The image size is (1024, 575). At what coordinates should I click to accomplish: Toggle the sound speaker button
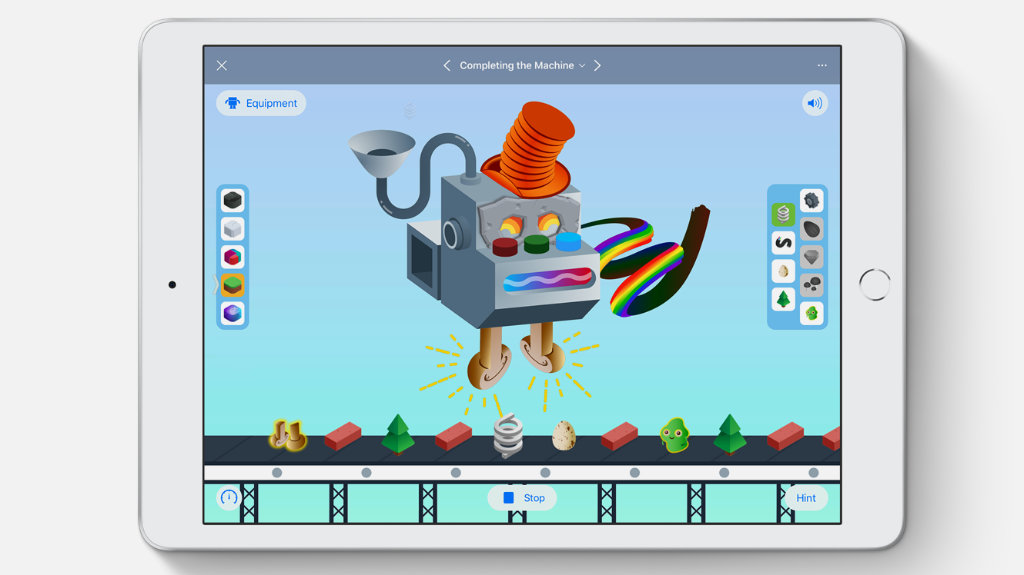pos(814,103)
